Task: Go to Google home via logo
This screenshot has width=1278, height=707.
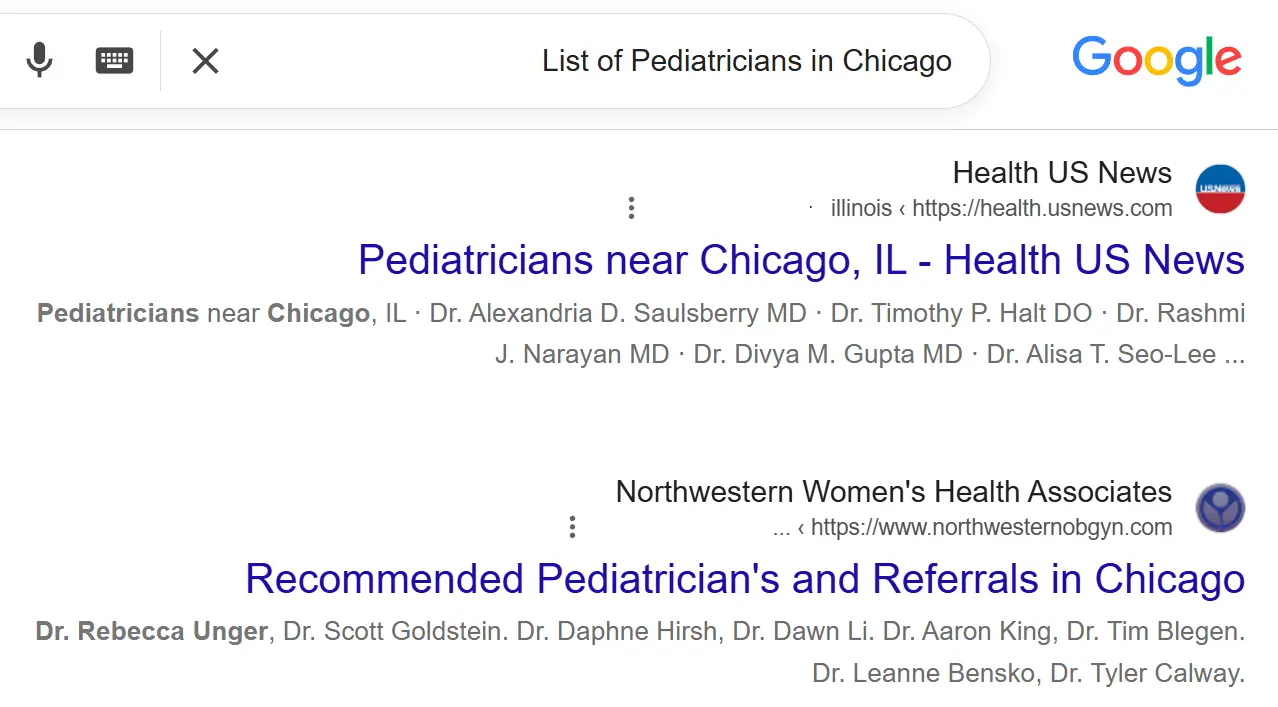Action: pos(1157,60)
